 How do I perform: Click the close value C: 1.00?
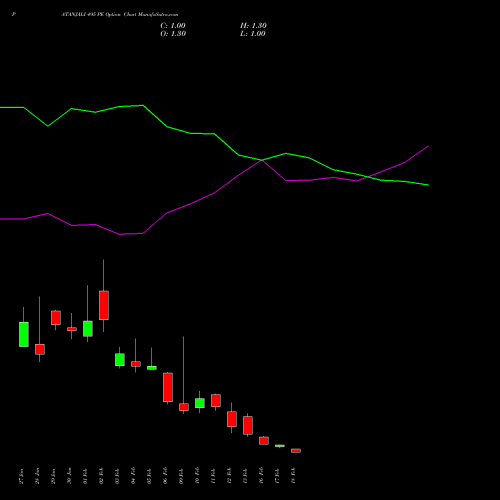point(173,26)
